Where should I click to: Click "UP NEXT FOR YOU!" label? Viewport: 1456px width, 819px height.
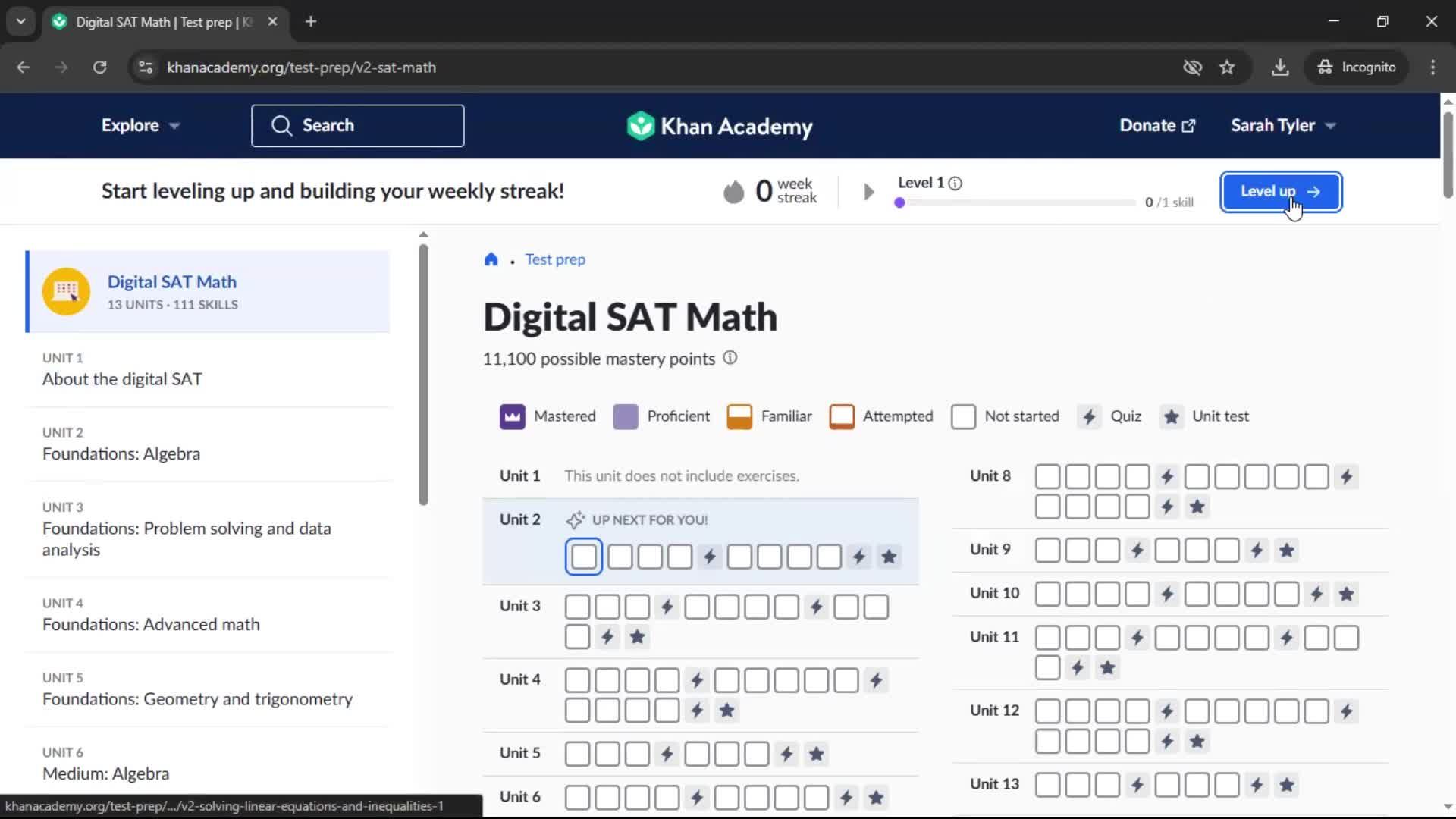pos(650,520)
